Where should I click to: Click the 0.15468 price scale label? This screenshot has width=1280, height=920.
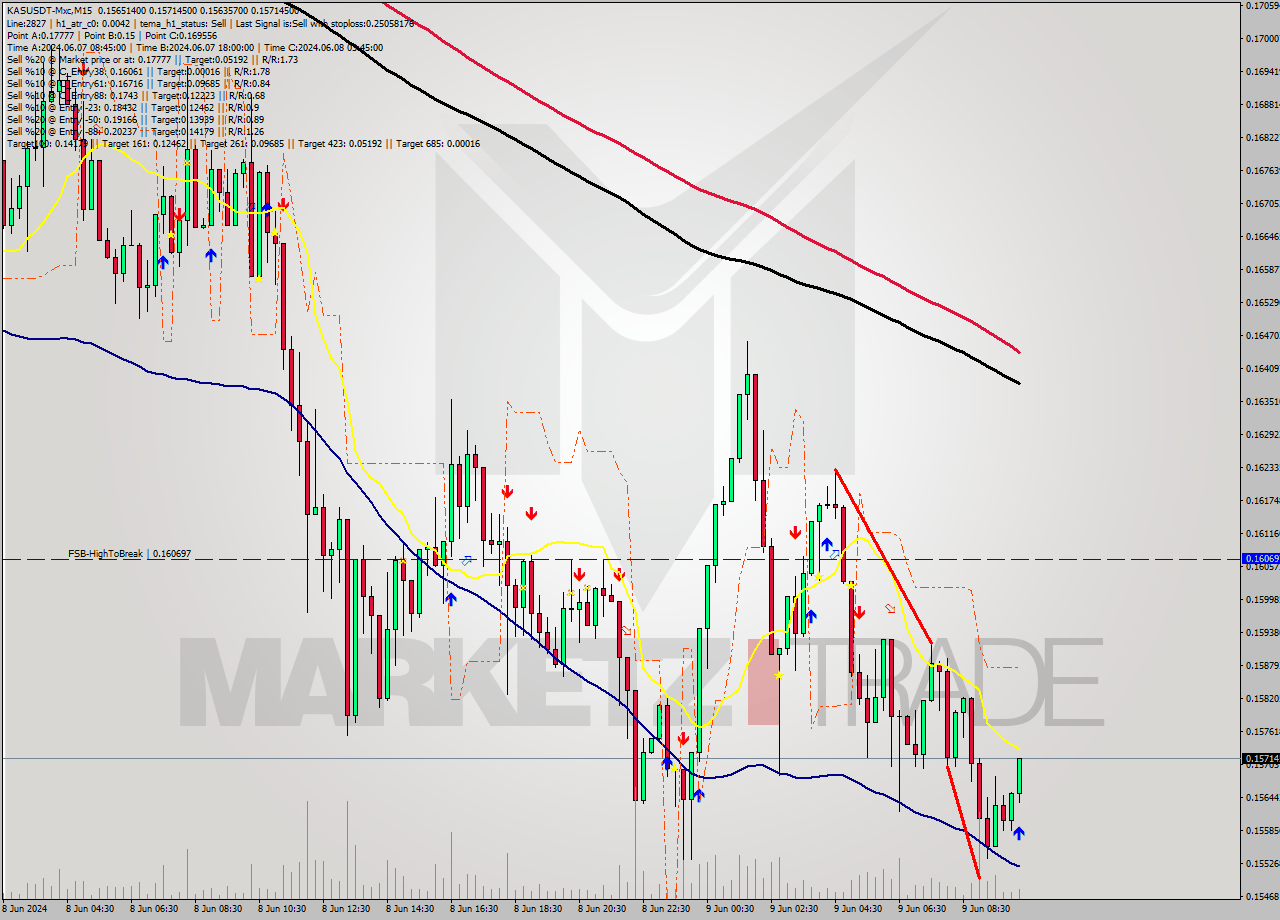pos(1262,896)
